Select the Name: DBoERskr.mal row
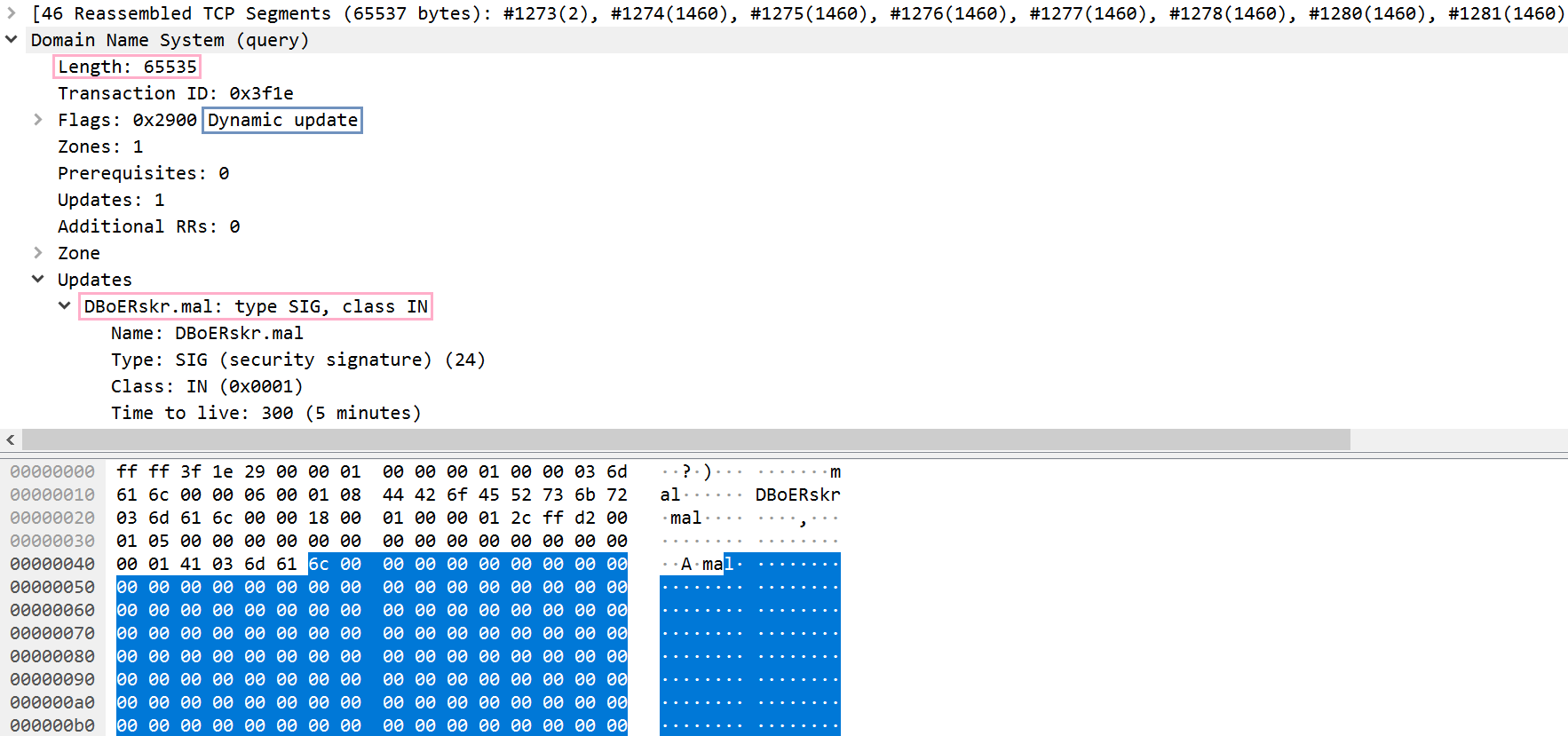1568x736 pixels. pos(207,333)
